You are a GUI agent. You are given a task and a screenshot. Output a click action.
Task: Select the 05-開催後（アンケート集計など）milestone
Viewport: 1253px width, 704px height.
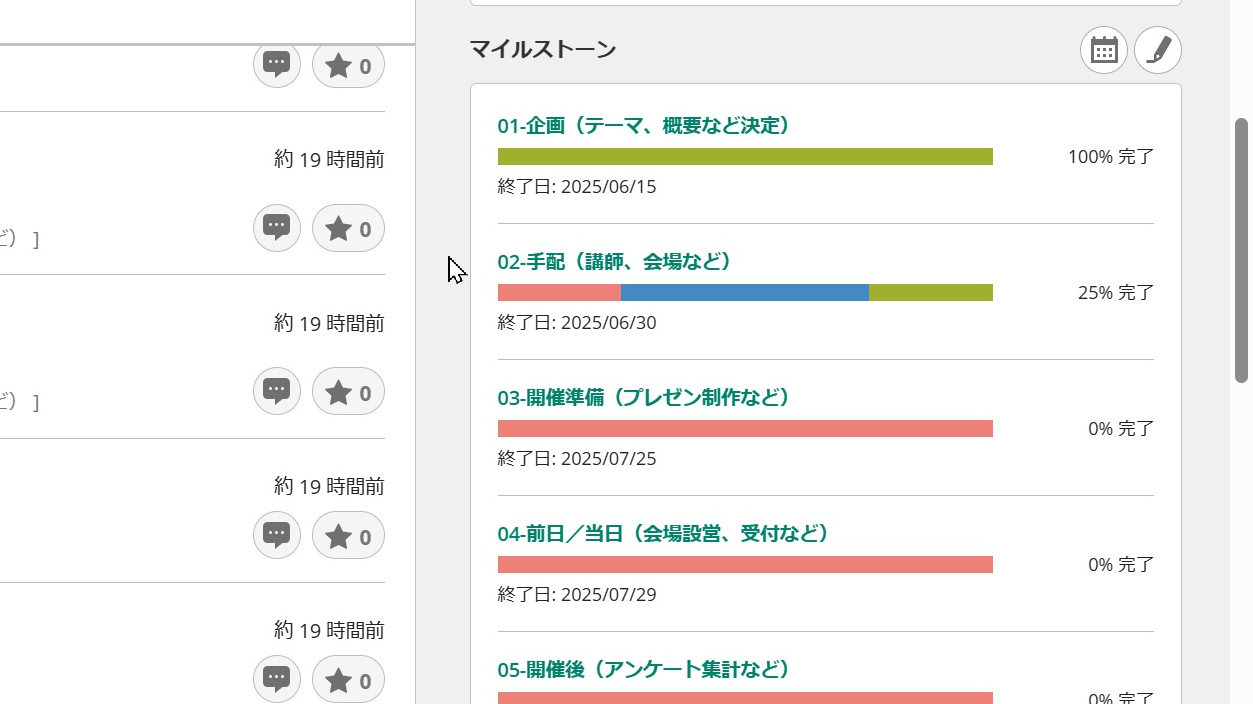644,670
